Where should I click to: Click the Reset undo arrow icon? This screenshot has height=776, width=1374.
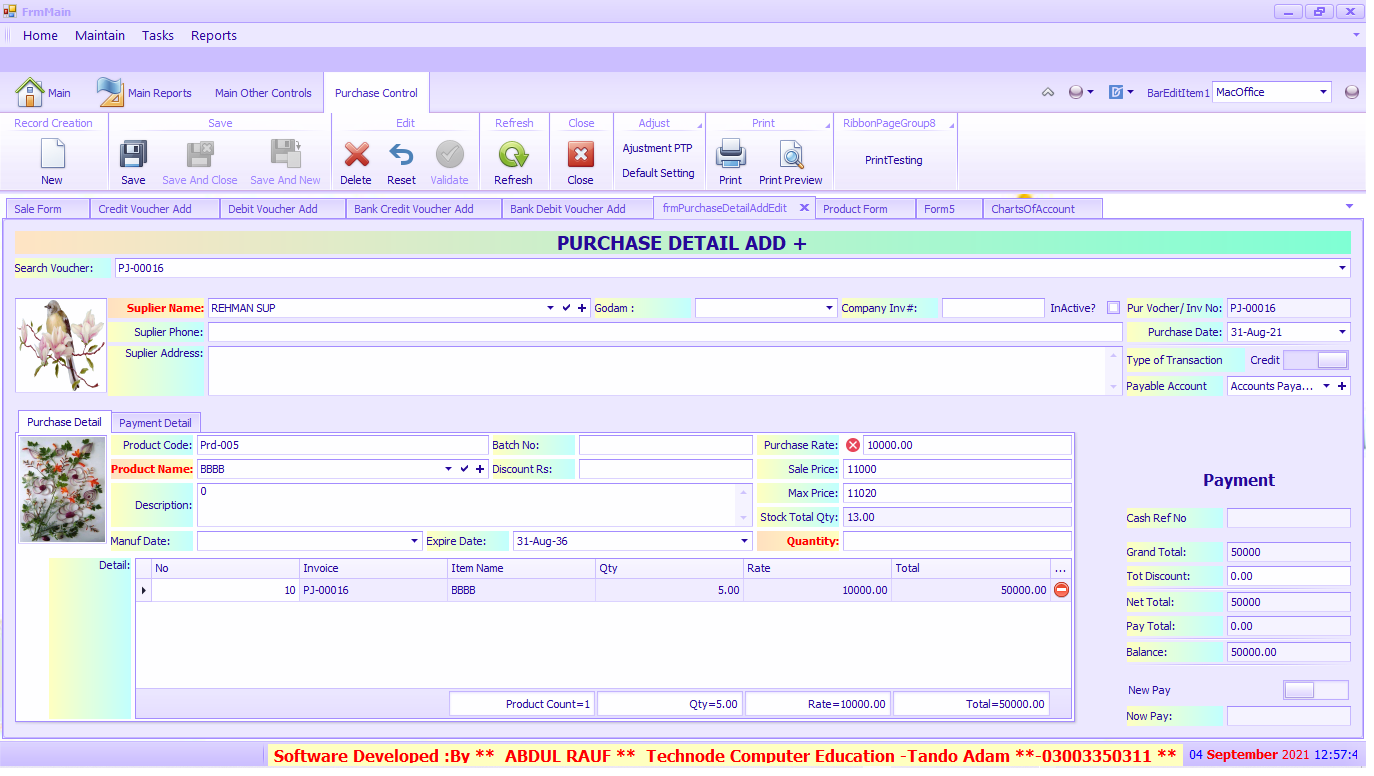point(401,154)
